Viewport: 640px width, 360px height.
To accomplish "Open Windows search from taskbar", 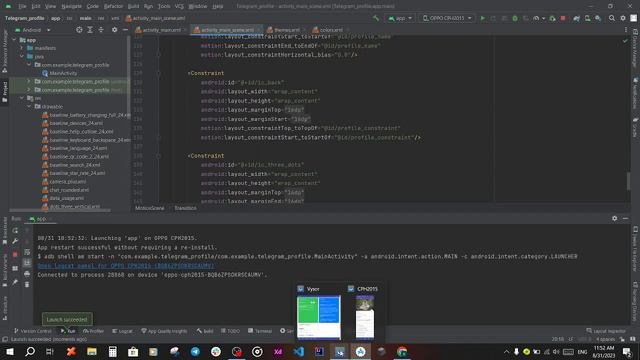I will pos(30,351).
